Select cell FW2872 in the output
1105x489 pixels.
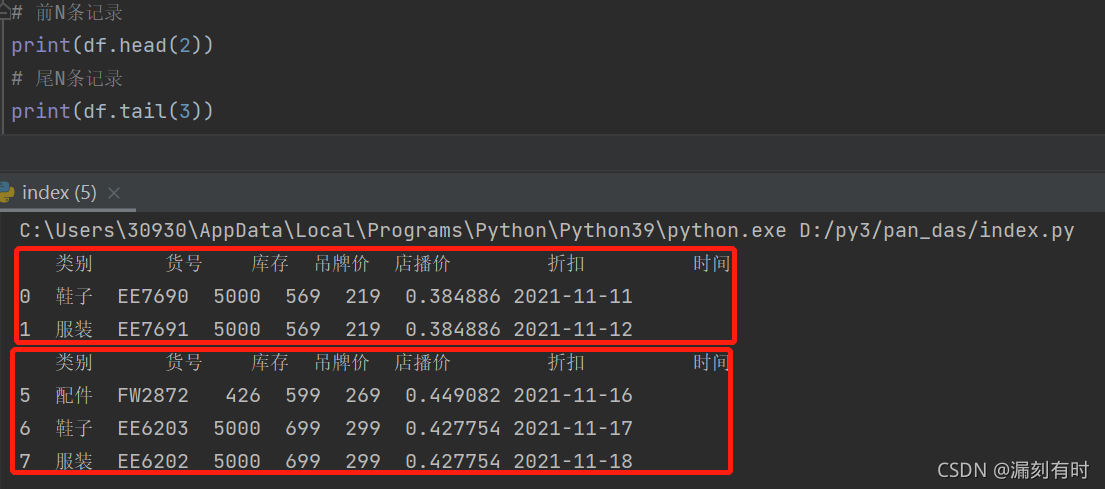click(153, 396)
